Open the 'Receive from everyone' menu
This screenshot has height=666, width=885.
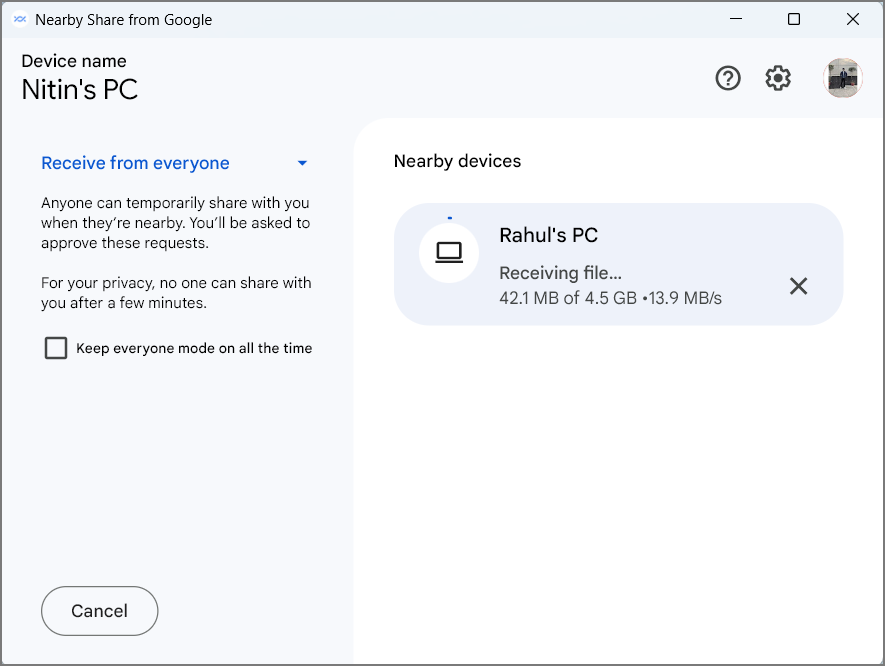click(x=135, y=163)
